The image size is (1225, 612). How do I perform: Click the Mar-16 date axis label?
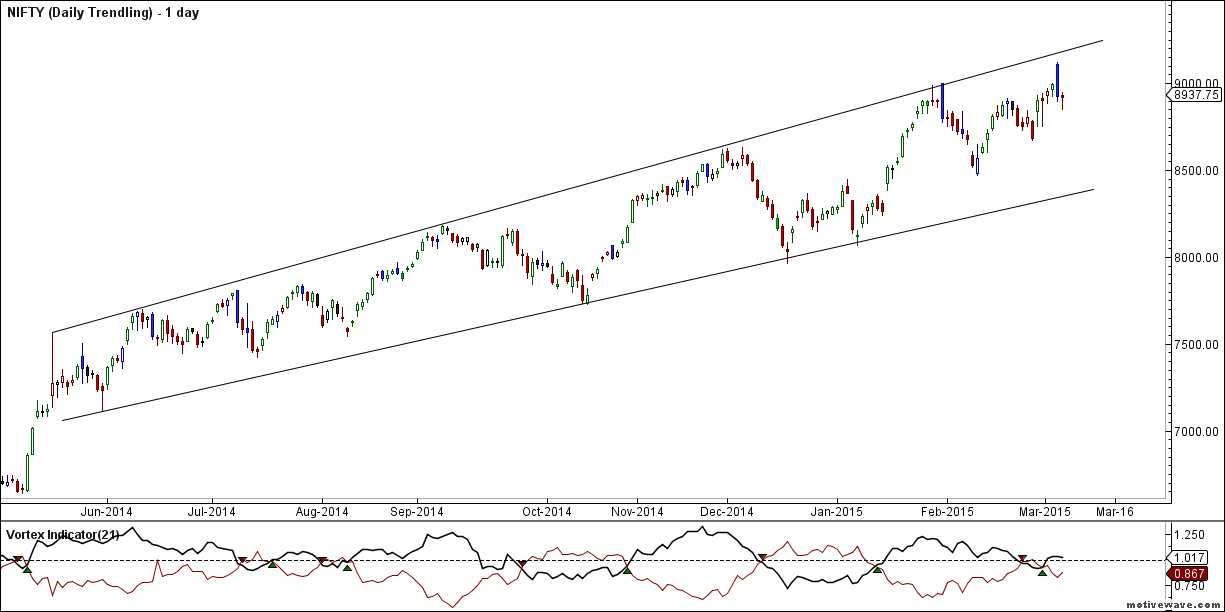(1113, 511)
